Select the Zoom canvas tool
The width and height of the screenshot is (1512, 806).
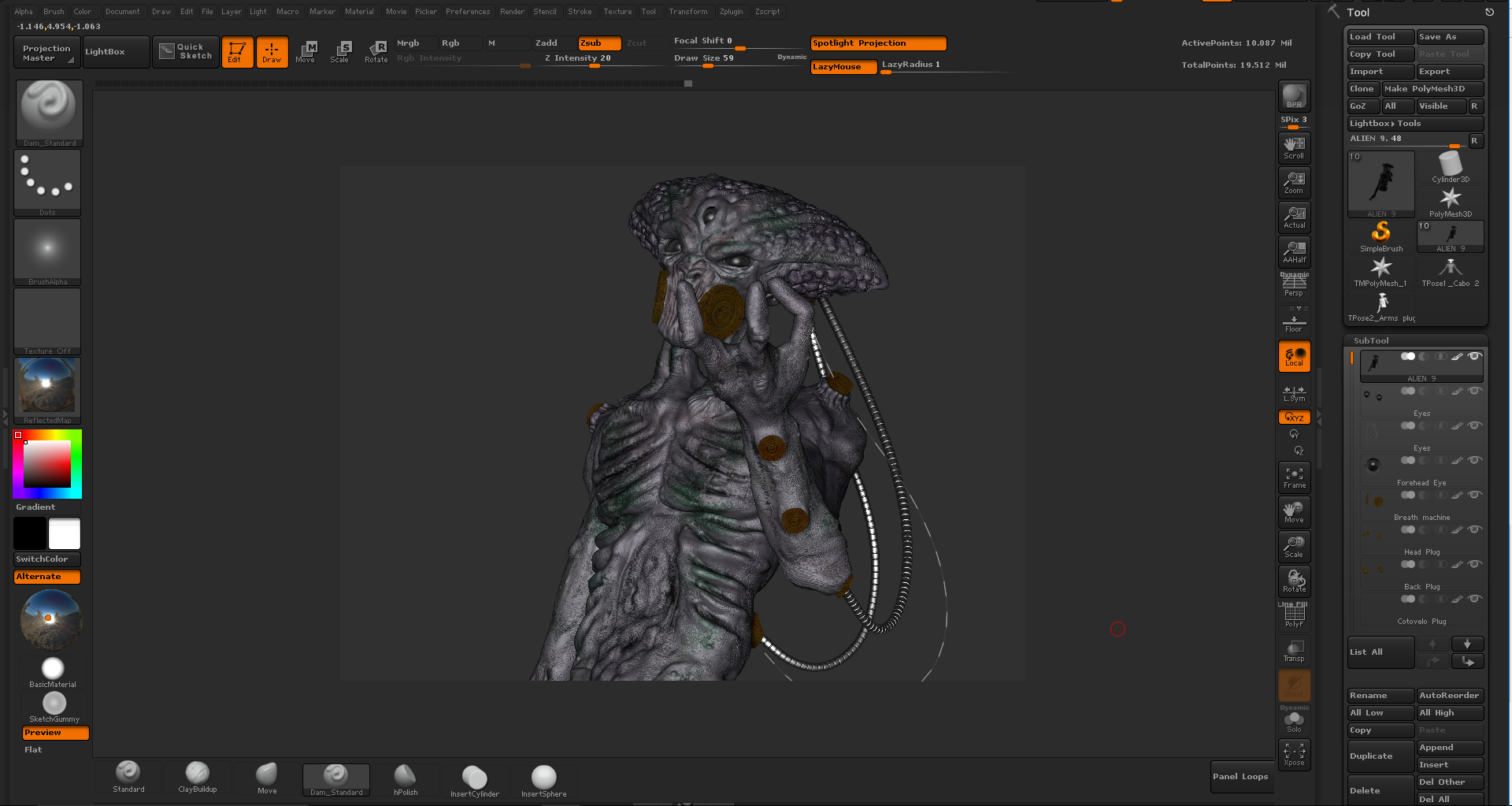point(1294,182)
